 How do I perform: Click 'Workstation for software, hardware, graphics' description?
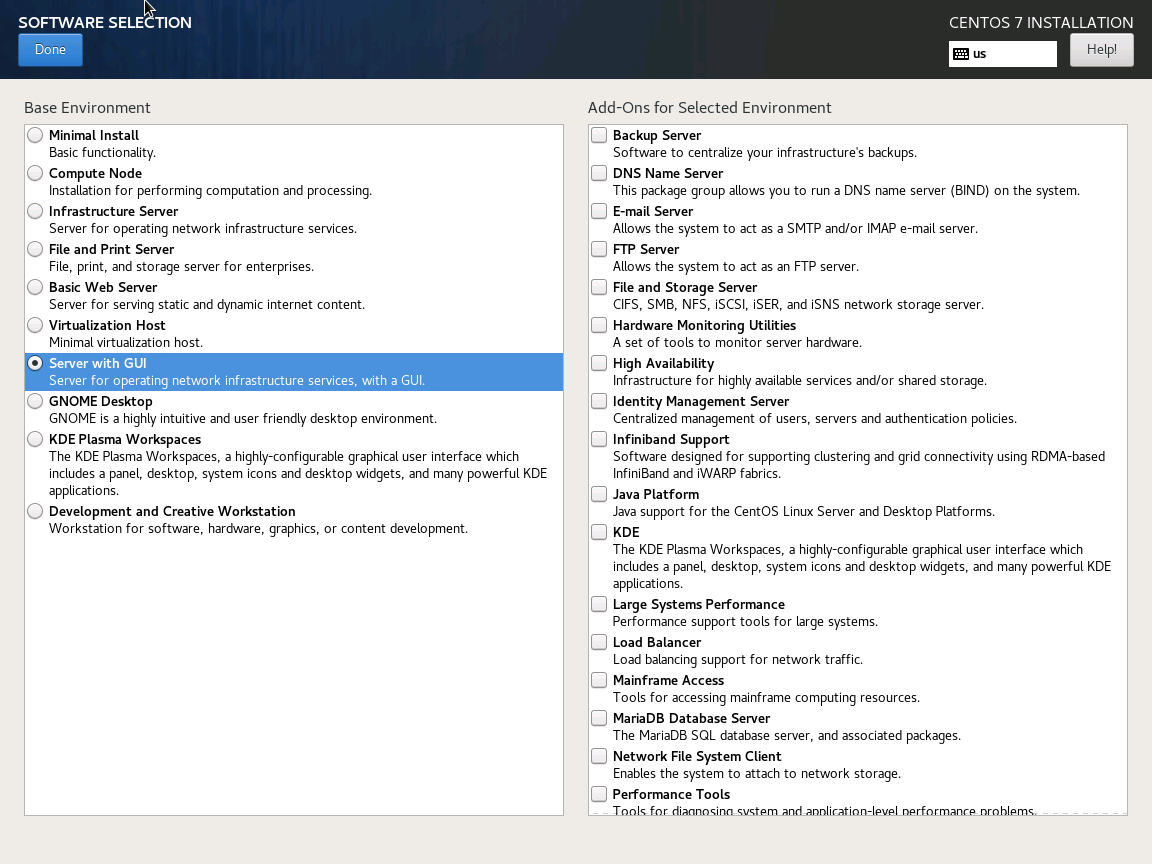pos(258,529)
